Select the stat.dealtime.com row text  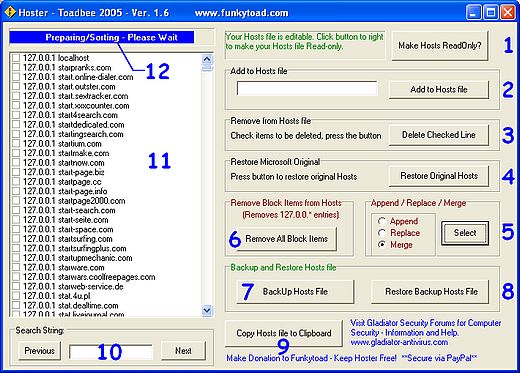pyautogui.click(x=71, y=306)
